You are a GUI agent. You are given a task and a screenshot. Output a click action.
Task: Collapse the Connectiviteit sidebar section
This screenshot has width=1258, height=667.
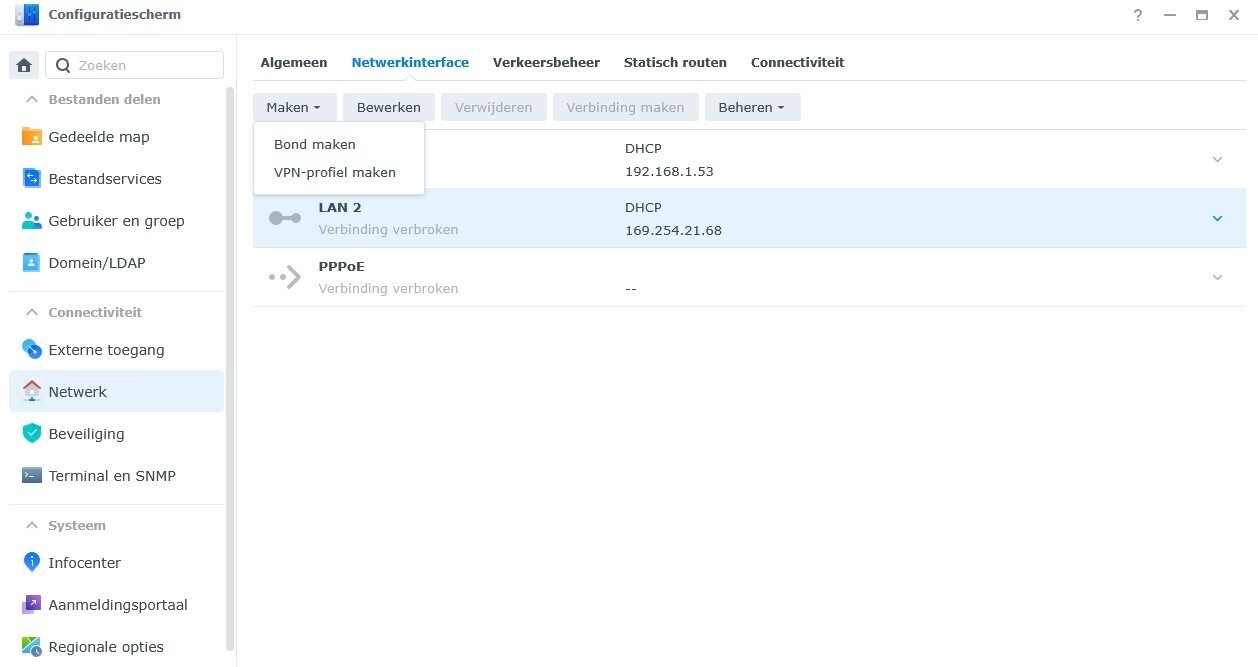pos(33,312)
